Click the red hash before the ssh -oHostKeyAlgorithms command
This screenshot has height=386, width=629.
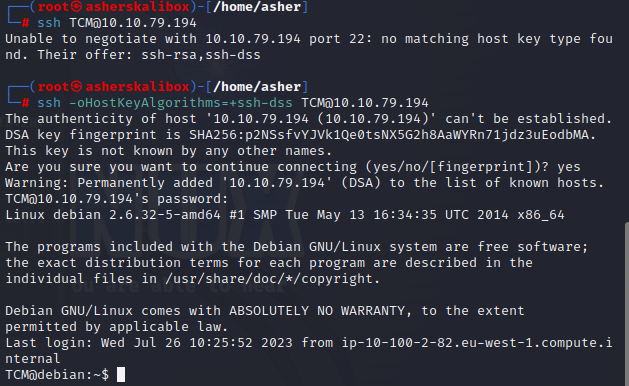(x=25, y=103)
